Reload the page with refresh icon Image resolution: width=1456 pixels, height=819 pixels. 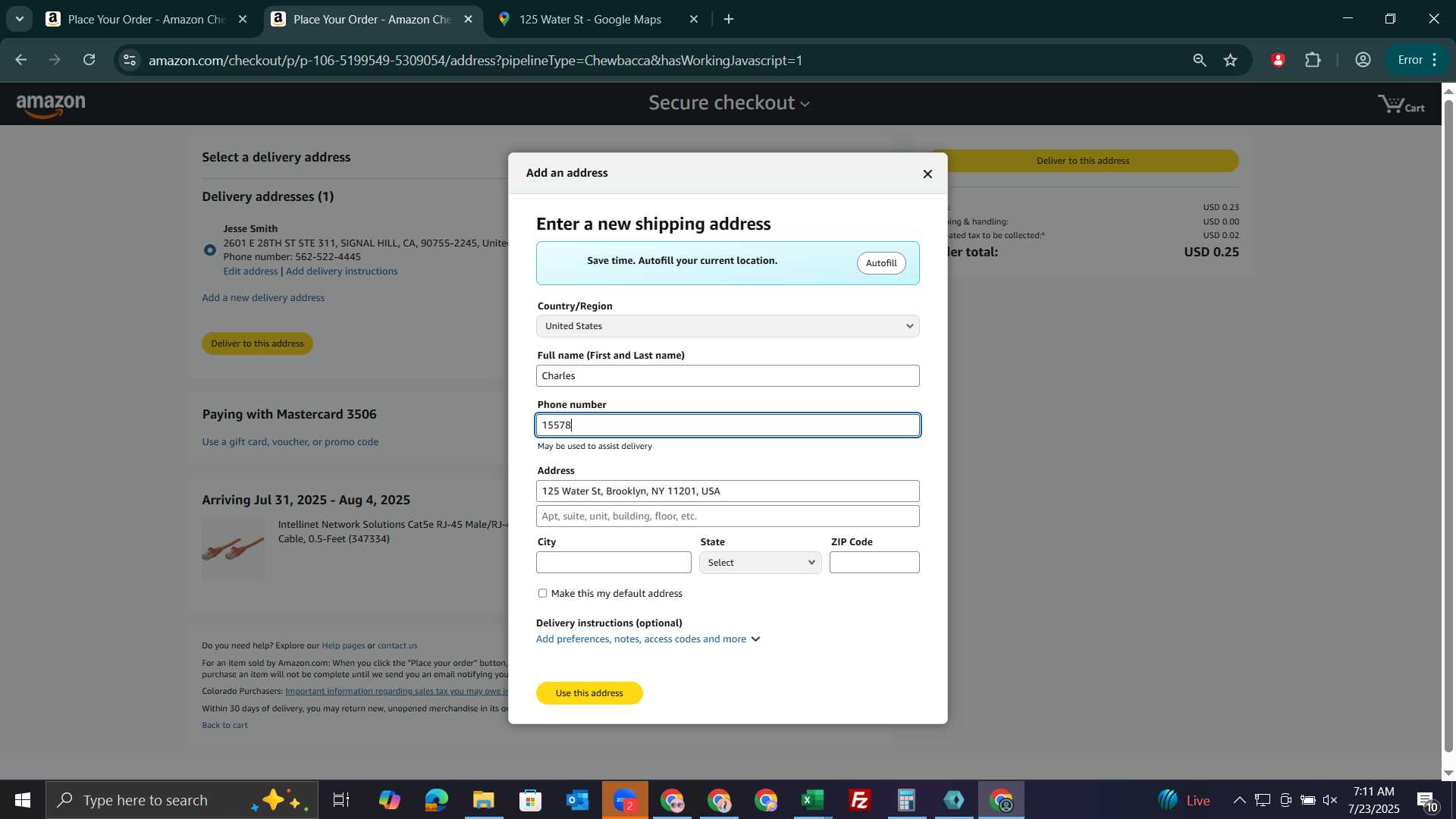pos(89,60)
